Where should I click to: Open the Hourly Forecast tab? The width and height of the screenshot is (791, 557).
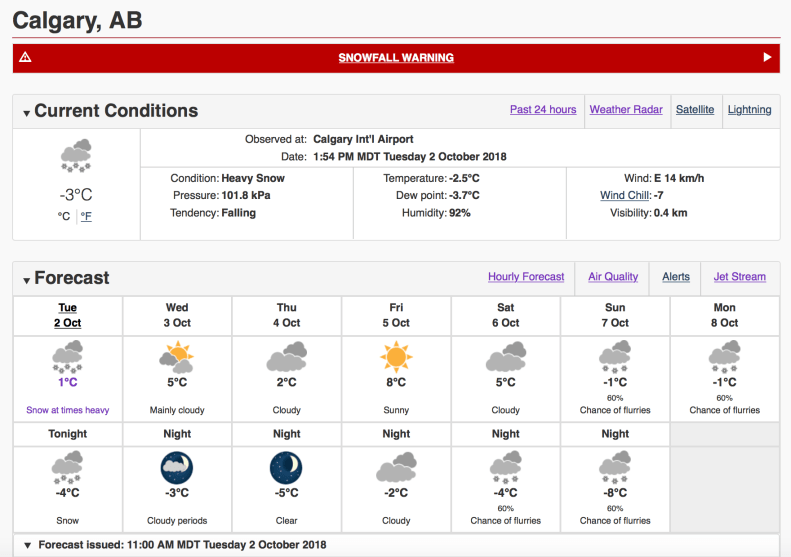[x=526, y=277]
